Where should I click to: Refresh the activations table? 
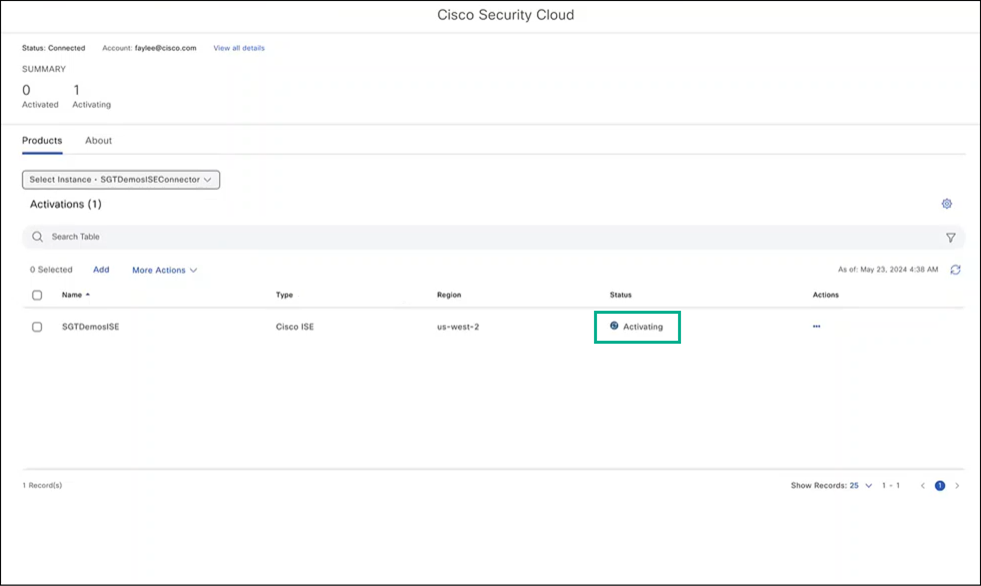coord(955,270)
